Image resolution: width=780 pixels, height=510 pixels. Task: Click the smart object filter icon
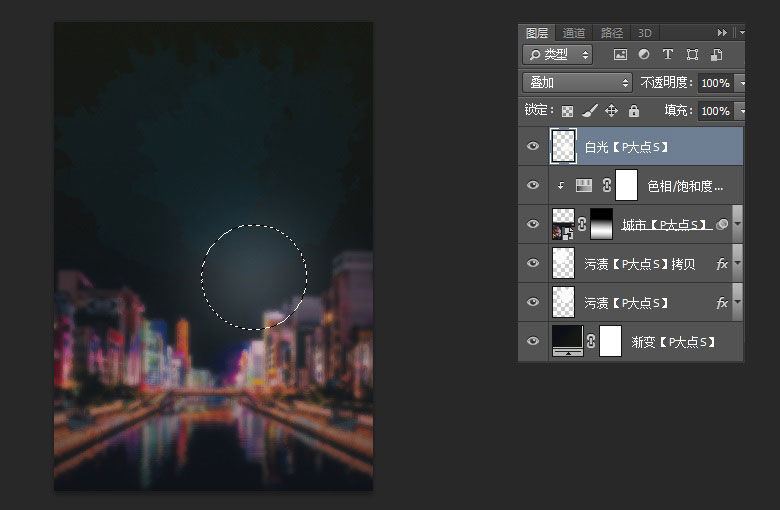pyautogui.click(x=716, y=55)
